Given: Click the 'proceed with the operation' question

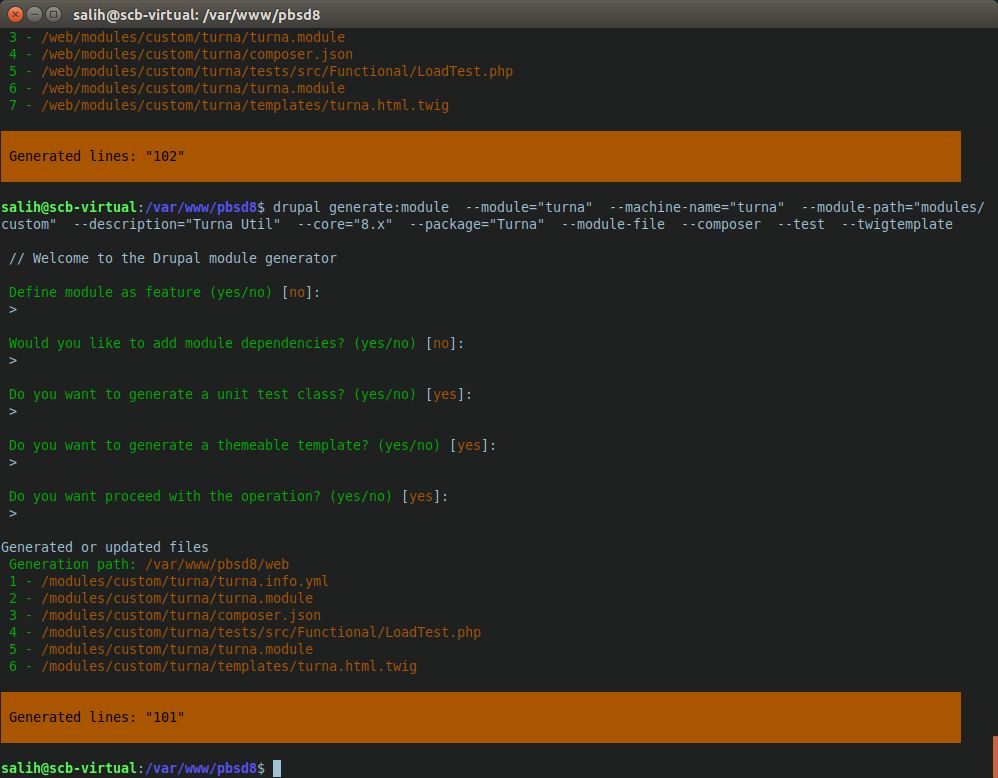Looking at the screenshot, I should pyautogui.click(x=228, y=496).
